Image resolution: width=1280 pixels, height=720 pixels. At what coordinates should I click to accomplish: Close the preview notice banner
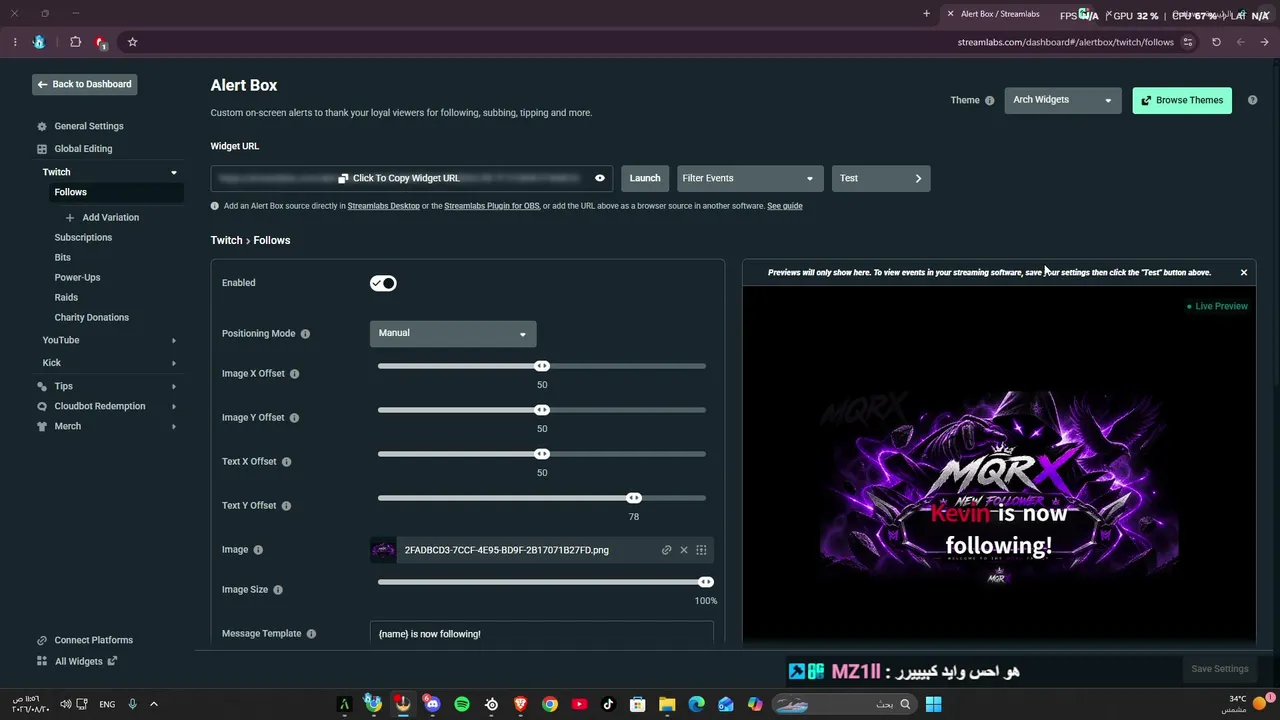pyautogui.click(x=1244, y=272)
